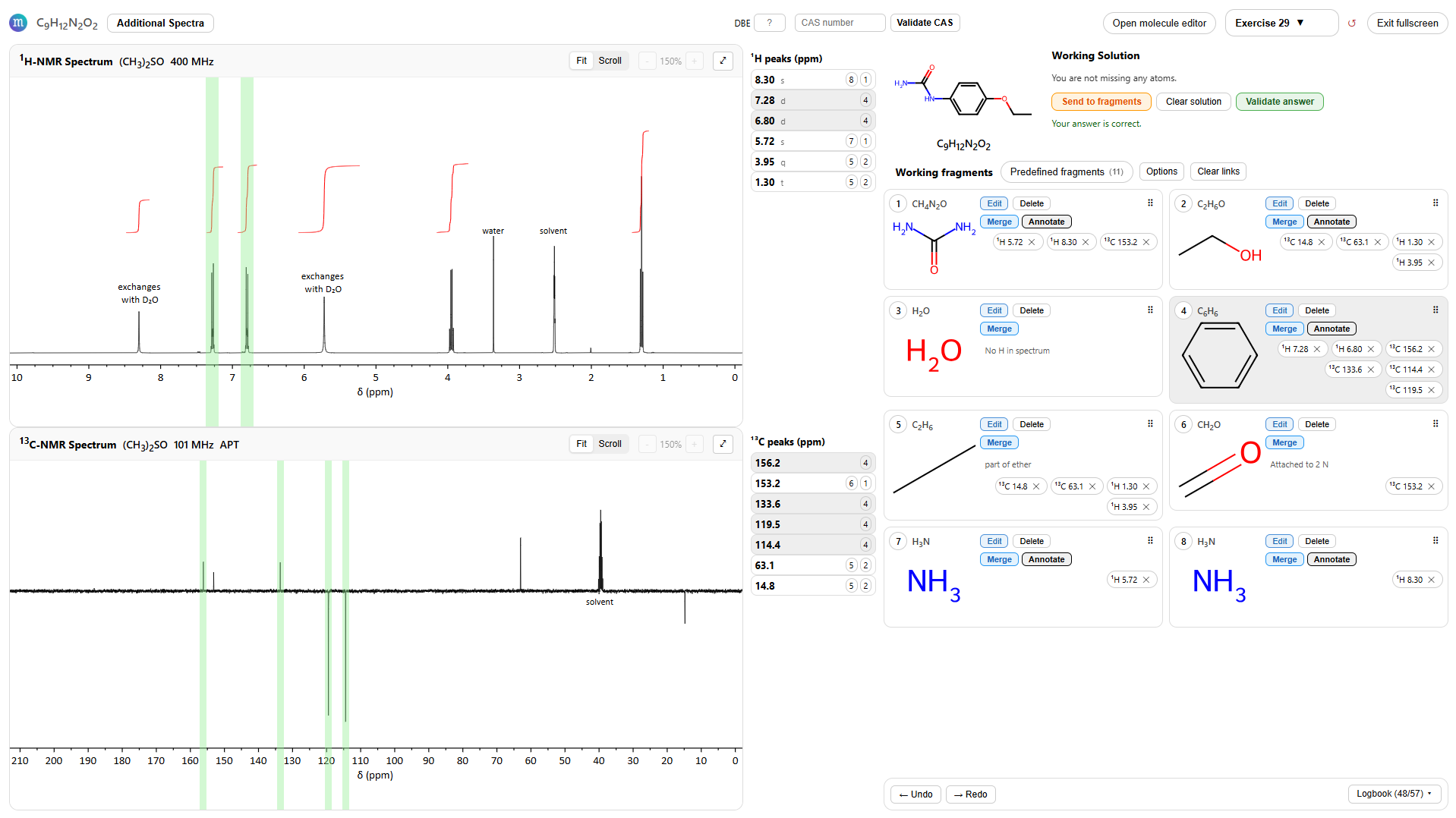
Task: Toggle the 133.6 carbon peak
Action: tap(813, 504)
